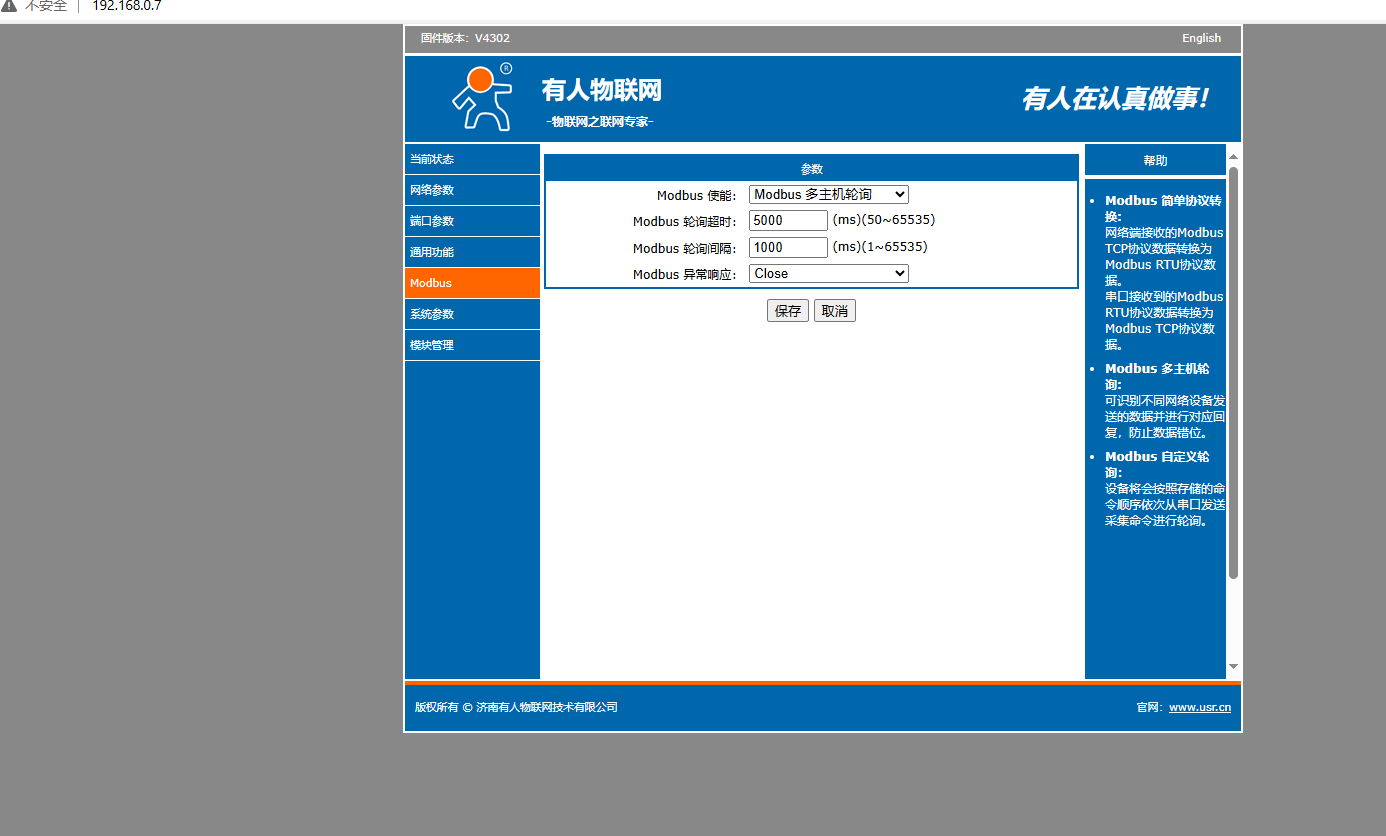
Task: Click the Modbus 简单协议转换 help heading
Action: point(1163,208)
